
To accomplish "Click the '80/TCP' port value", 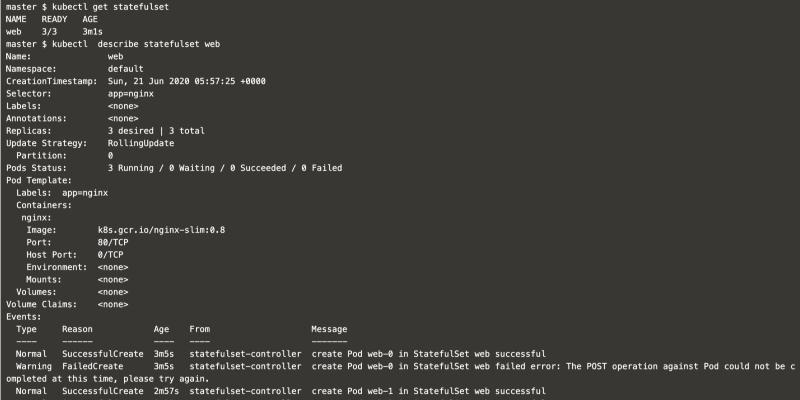I will pyautogui.click(x=123, y=242).
